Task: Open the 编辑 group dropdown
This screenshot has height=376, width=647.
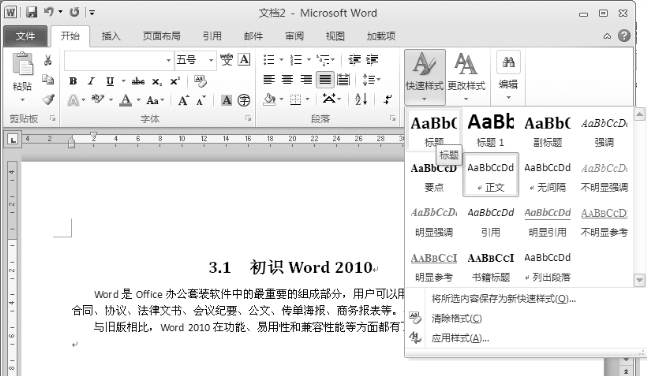Action: (x=508, y=77)
